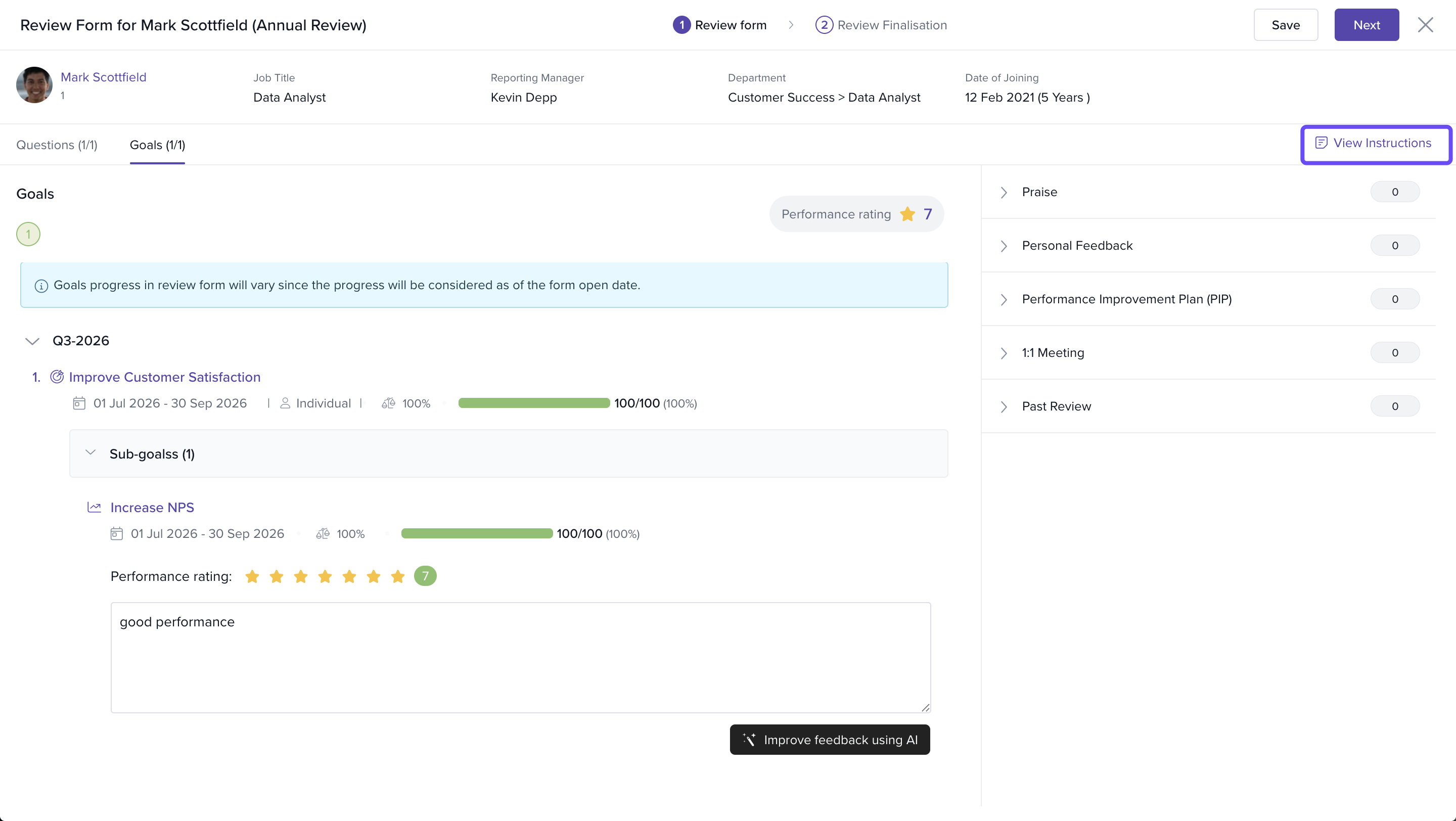The image size is (1456, 821).
Task: Go to the Review Finalisation step
Action: click(881, 25)
